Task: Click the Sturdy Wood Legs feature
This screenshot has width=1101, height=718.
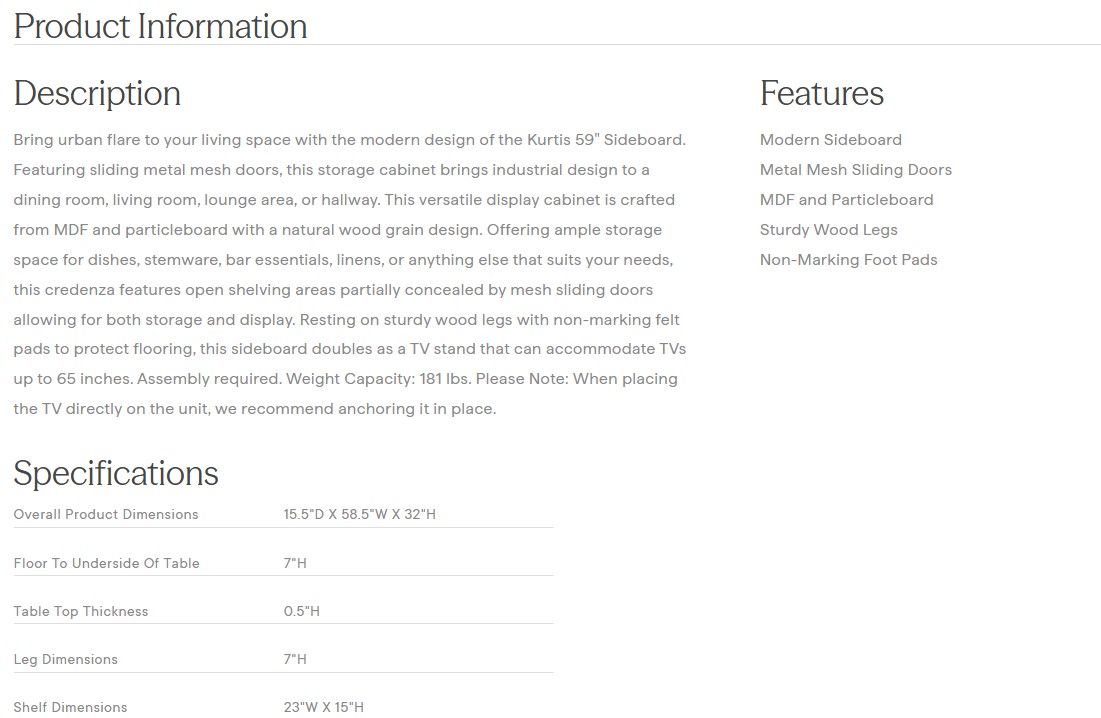Action: click(828, 230)
